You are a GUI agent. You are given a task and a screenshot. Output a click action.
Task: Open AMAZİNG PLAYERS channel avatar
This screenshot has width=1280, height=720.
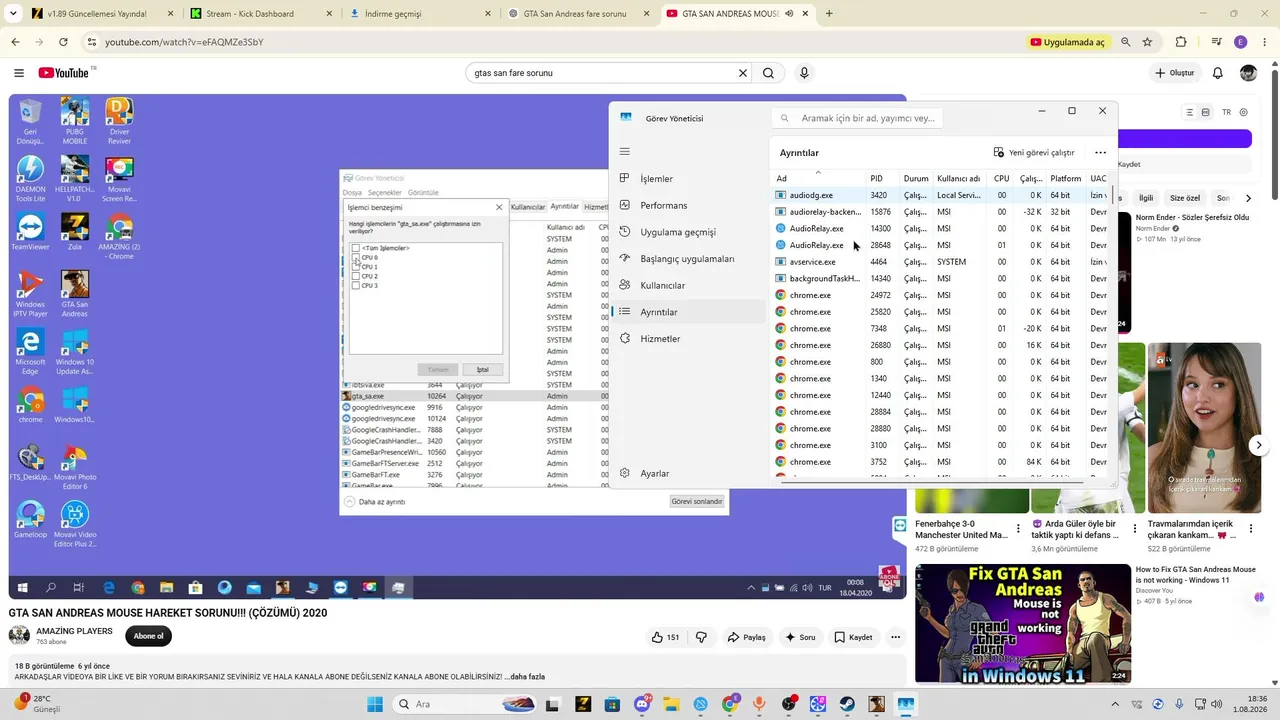19,636
